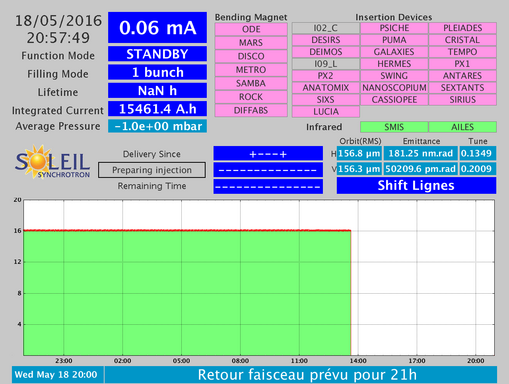This screenshot has width=509, height=384.
Task: Click the ROCK beamline box
Action: (x=251, y=97)
